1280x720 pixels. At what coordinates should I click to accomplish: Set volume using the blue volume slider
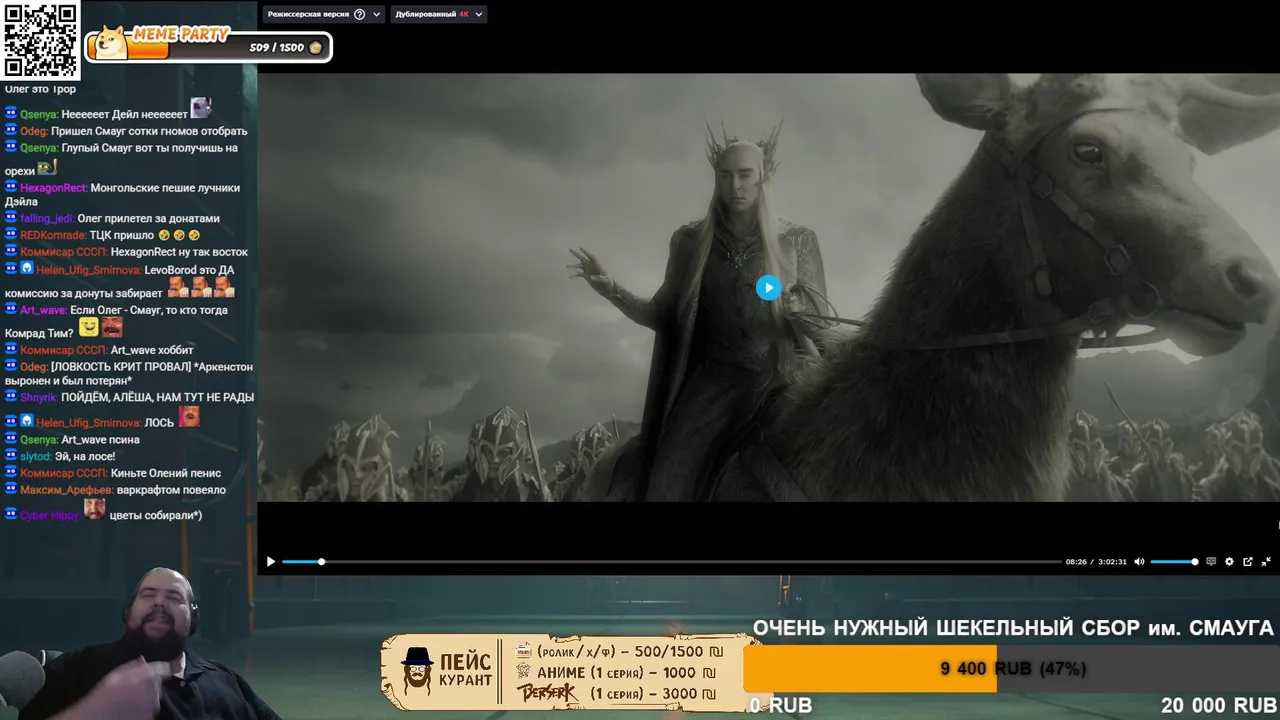coord(1174,562)
